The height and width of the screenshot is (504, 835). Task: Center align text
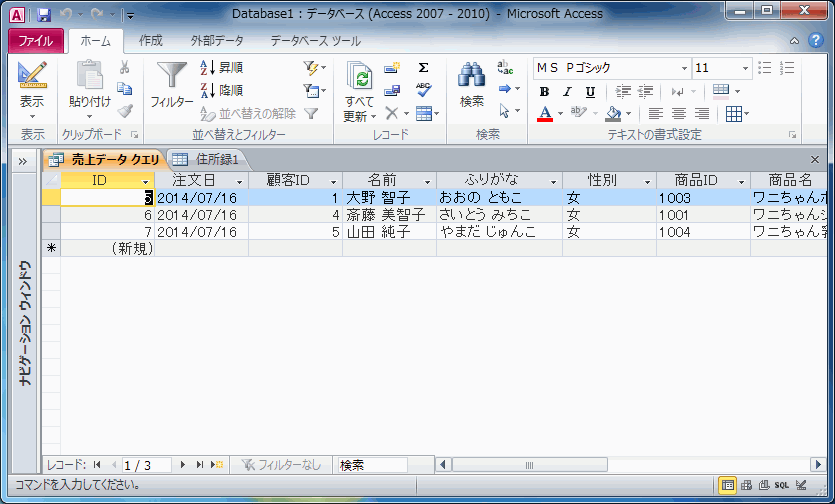(678, 113)
